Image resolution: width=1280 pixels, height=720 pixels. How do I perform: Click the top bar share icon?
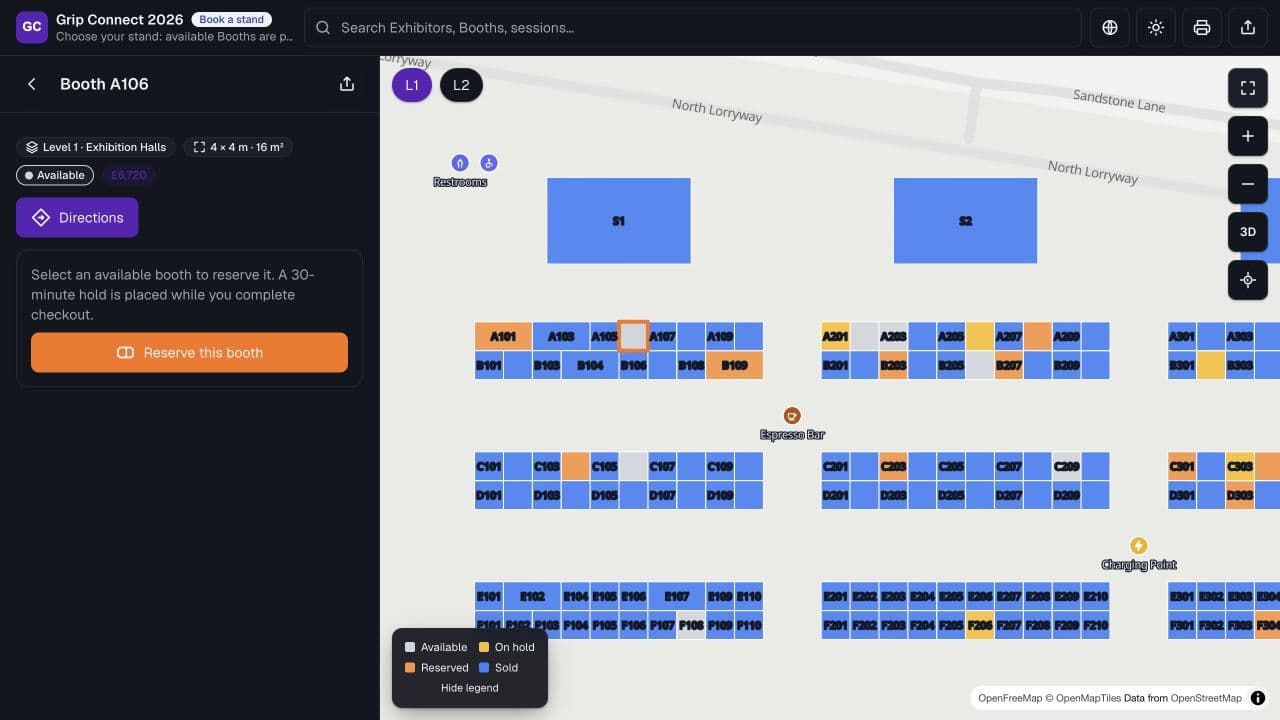(x=1248, y=28)
